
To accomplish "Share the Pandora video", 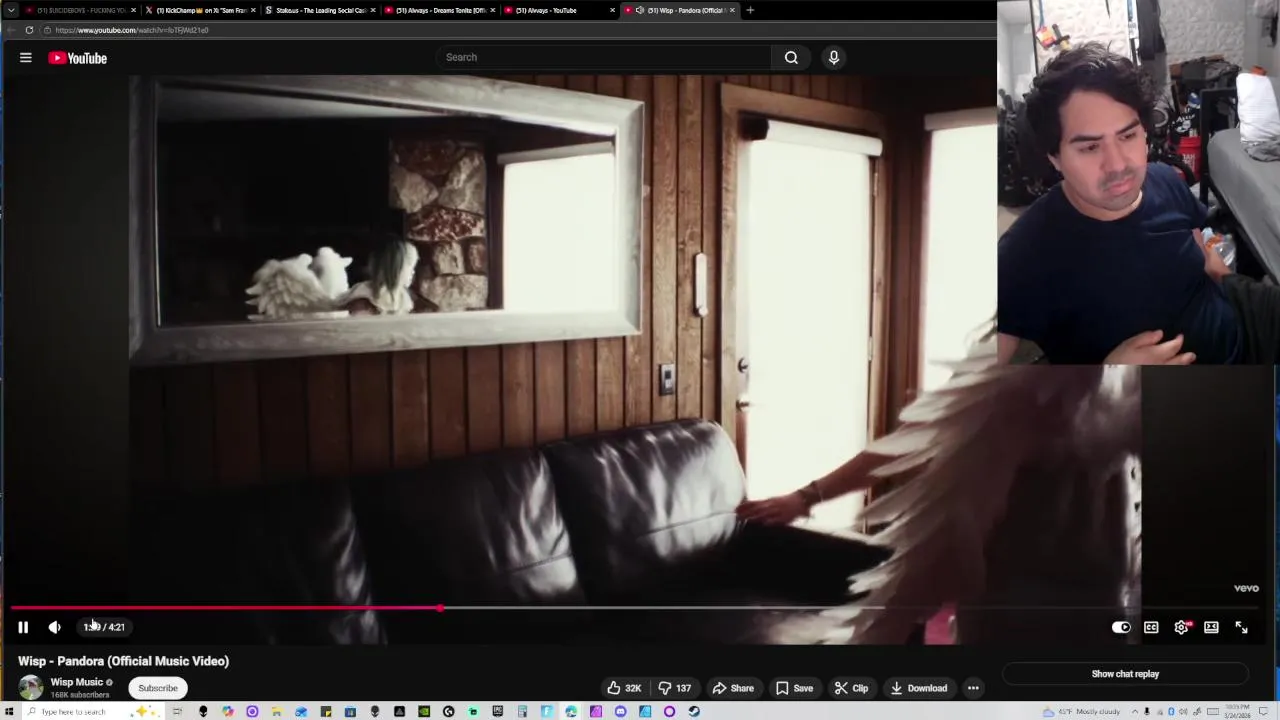I will (733, 688).
